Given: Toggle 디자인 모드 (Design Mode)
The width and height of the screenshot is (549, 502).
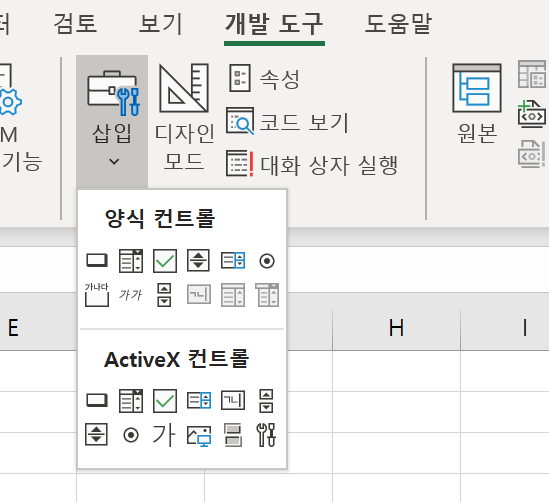Looking at the screenshot, I should (184, 118).
